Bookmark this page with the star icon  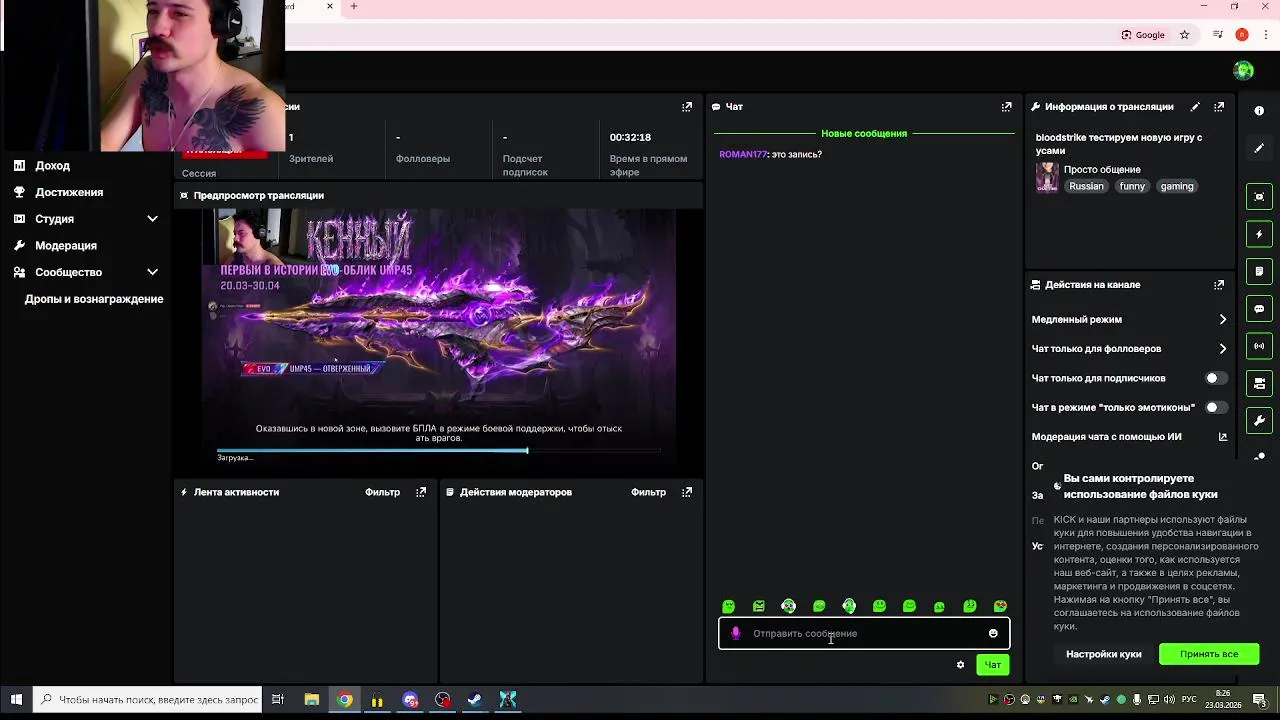(1184, 35)
